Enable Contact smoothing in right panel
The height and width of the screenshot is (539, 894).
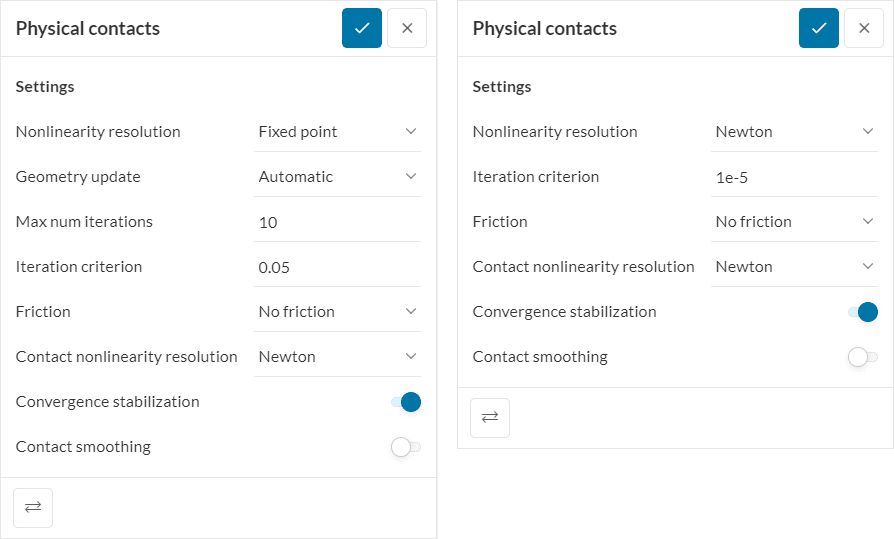pyautogui.click(x=862, y=357)
